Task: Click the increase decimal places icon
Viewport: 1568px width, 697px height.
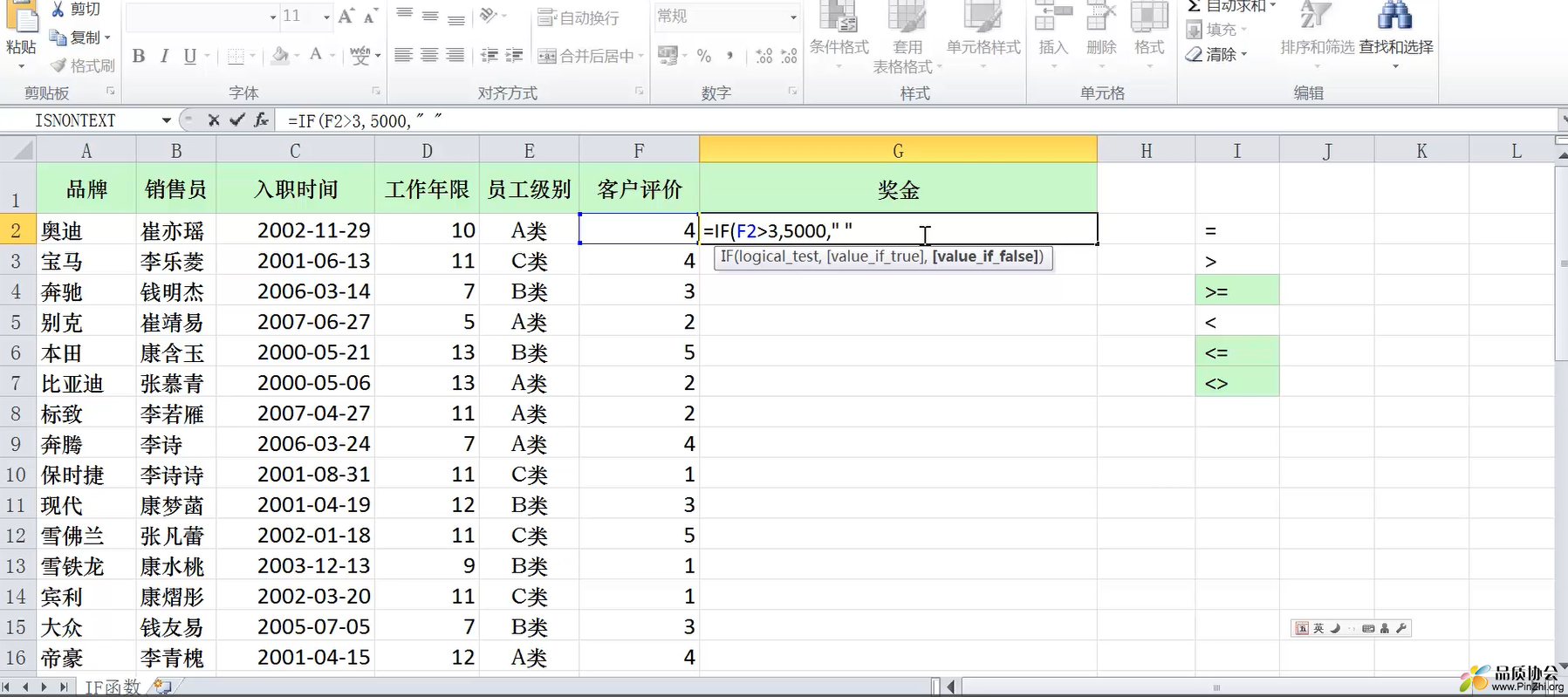Action: pos(764,56)
